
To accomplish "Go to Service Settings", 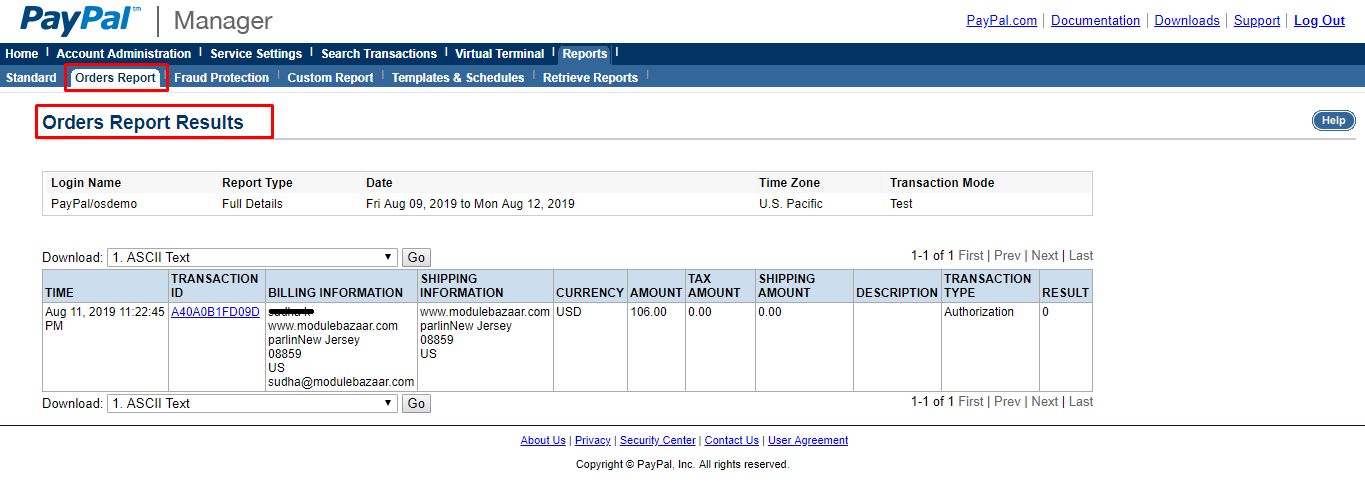I will (x=256, y=54).
